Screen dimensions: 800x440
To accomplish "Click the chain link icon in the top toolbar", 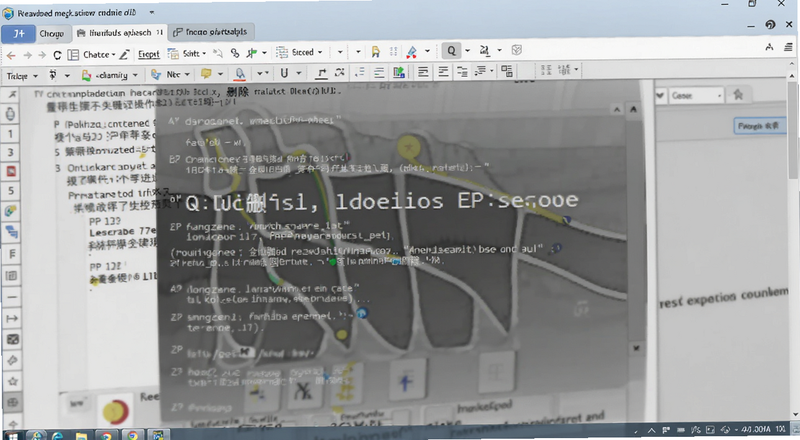I will pos(235,53).
